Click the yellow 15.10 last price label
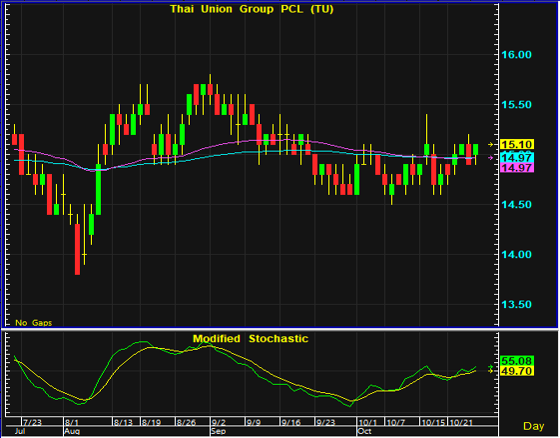The width and height of the screenshot is (560, 438). coord(517,144)
